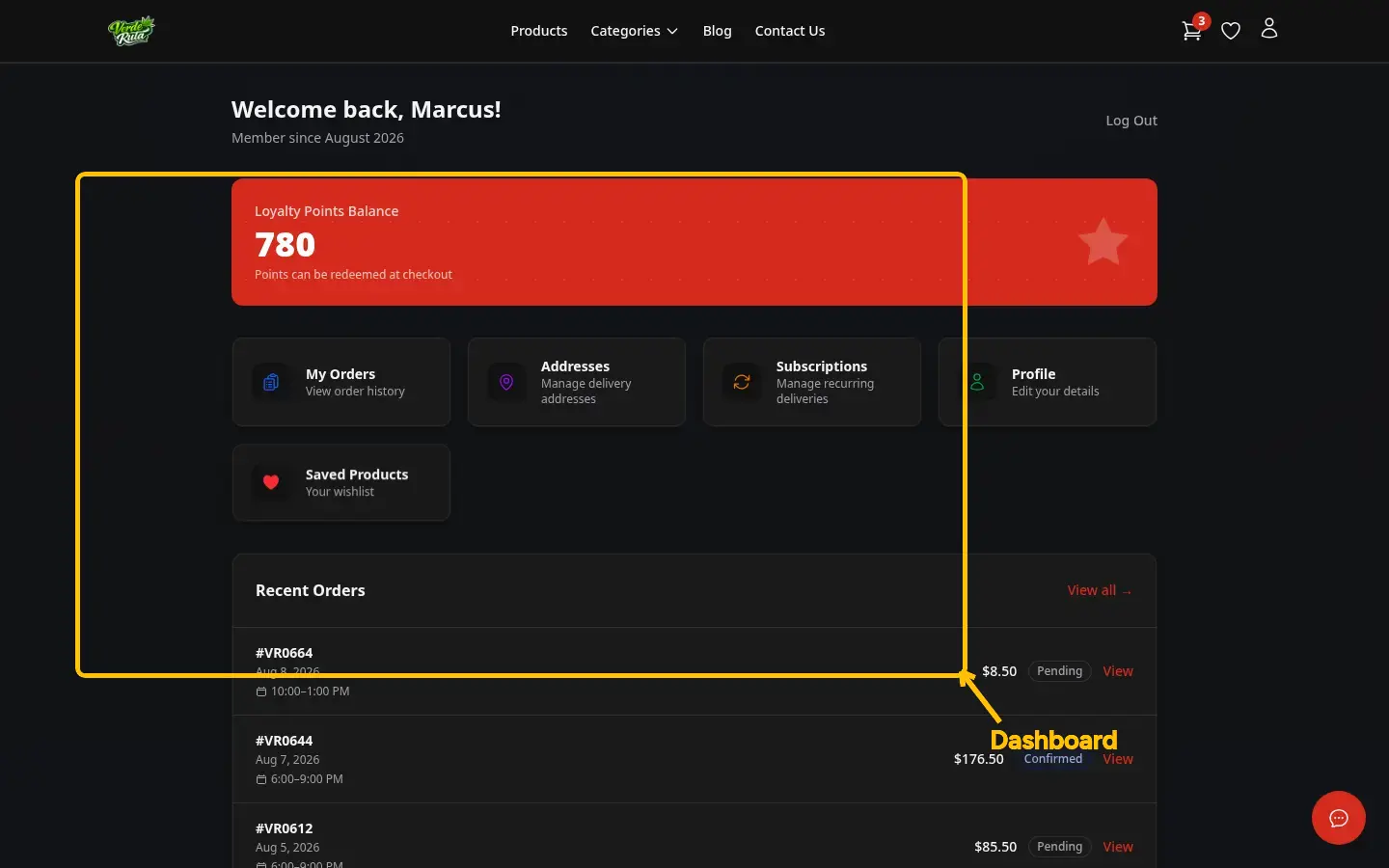Click the $176.50 order total

point(979,759)
